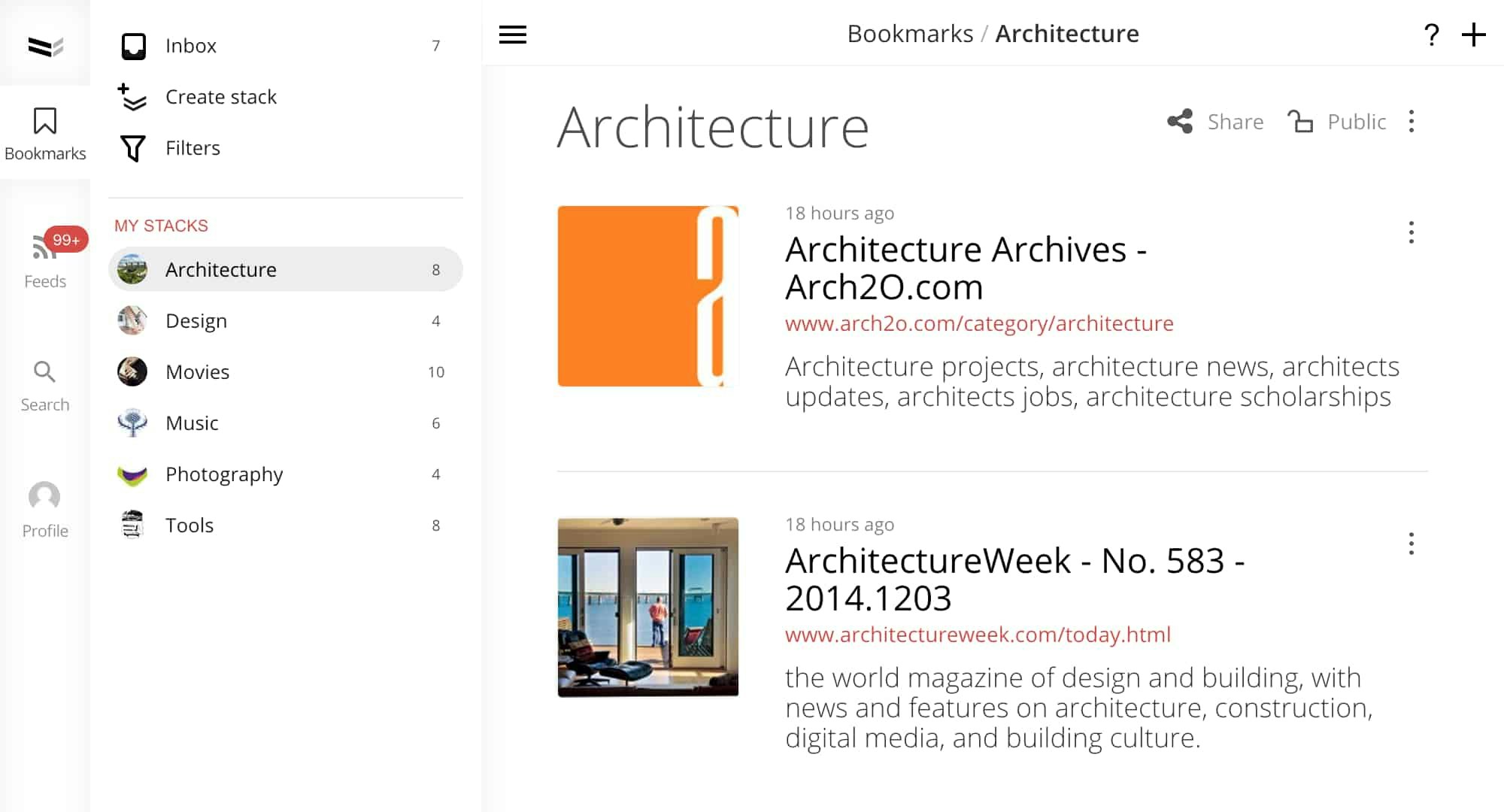Click the app logo icon
Viewport: 1504px width, 812px height.
point(45,47)
